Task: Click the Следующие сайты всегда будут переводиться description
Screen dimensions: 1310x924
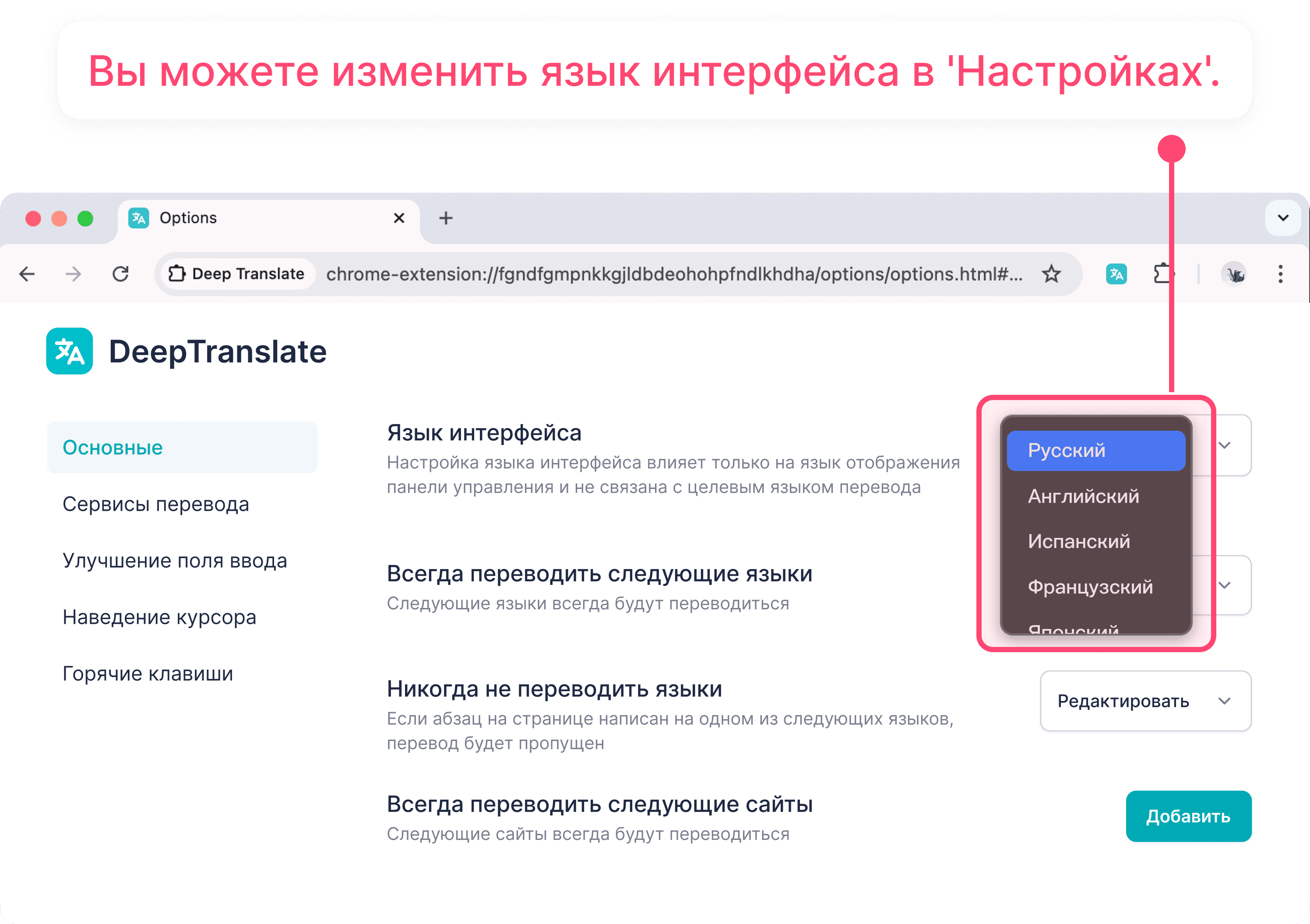Action: (x=588, y=834)
